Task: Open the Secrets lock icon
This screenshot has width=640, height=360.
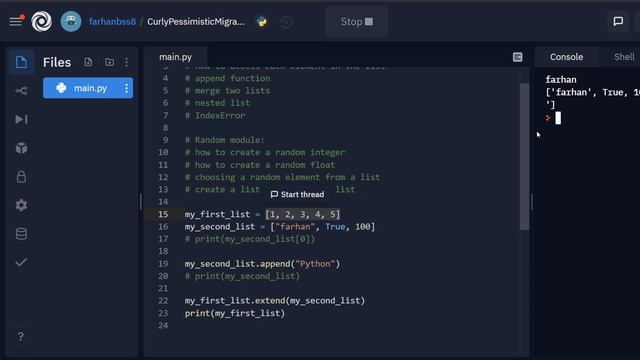Action: pos(21,176)
